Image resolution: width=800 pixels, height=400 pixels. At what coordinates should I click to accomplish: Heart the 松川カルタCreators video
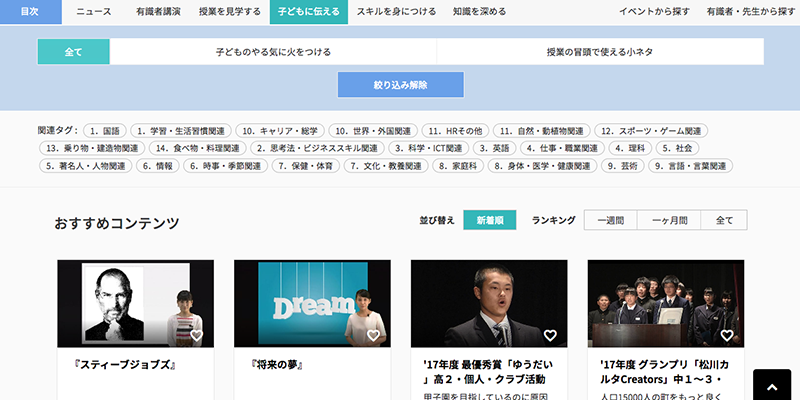[x=727, y=336]
